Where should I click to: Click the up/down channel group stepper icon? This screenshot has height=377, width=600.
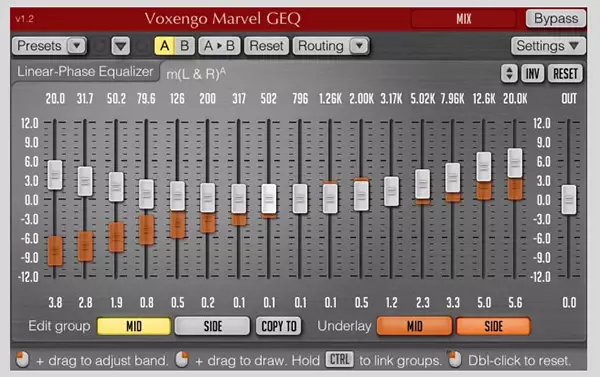(x=509, y=73)
